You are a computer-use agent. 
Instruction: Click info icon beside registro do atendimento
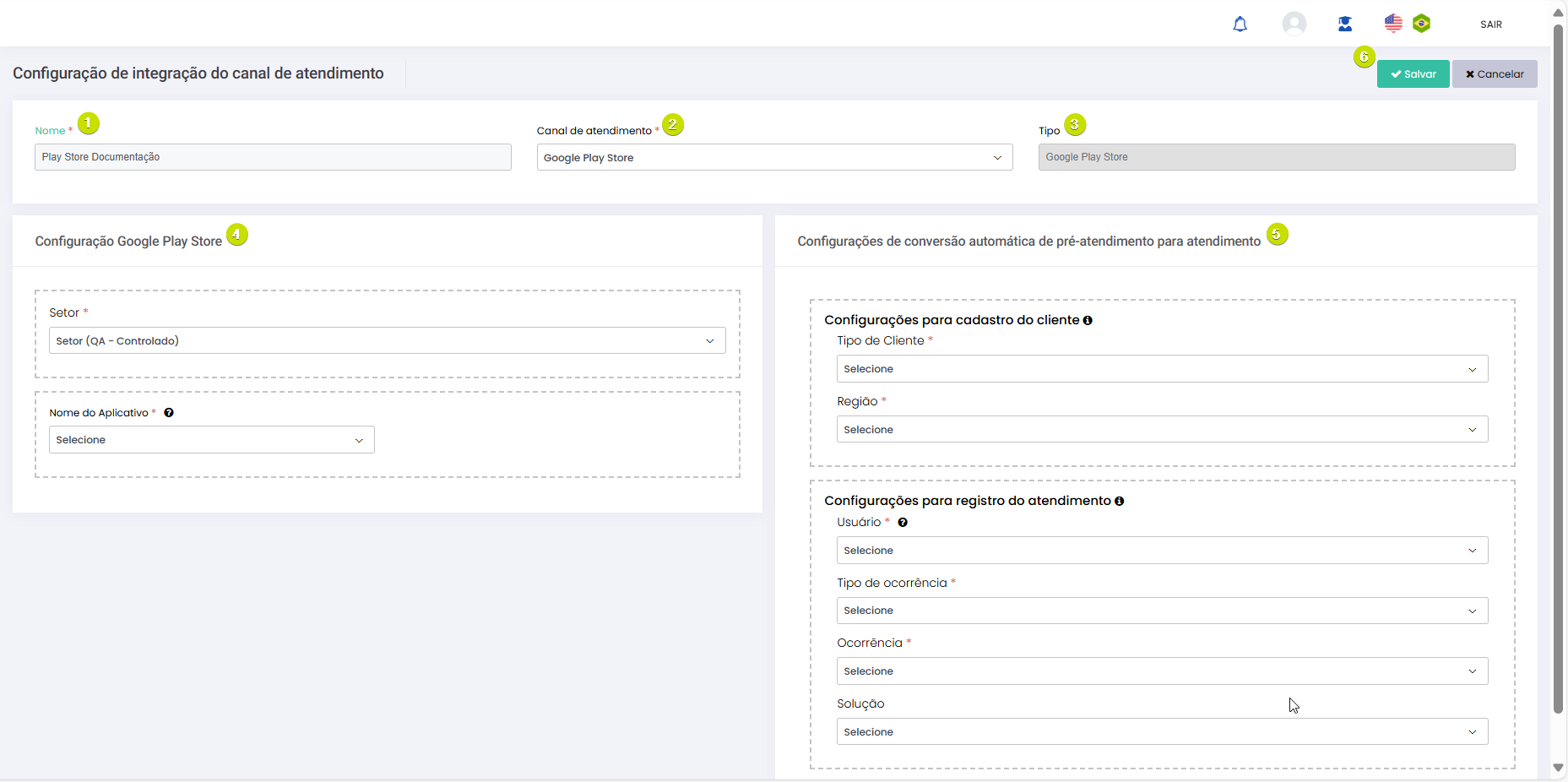(1119, 502)
